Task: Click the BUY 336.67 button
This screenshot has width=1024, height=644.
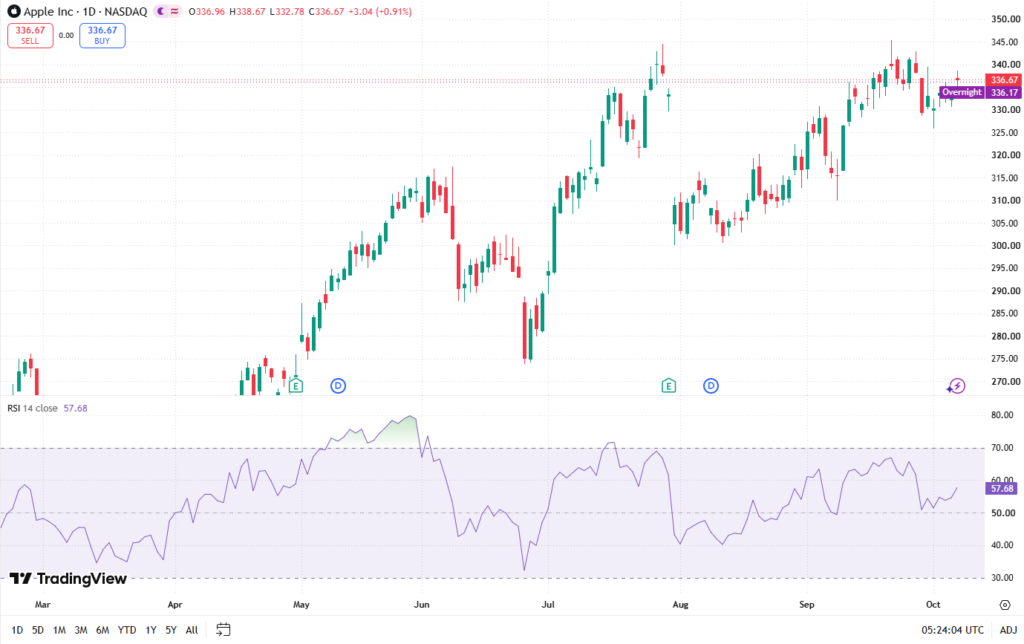Action: click(102, 35)
